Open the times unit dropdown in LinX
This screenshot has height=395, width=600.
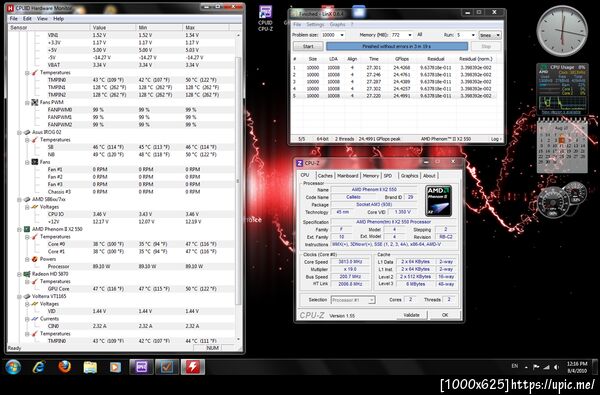click(x=490, y=35)
